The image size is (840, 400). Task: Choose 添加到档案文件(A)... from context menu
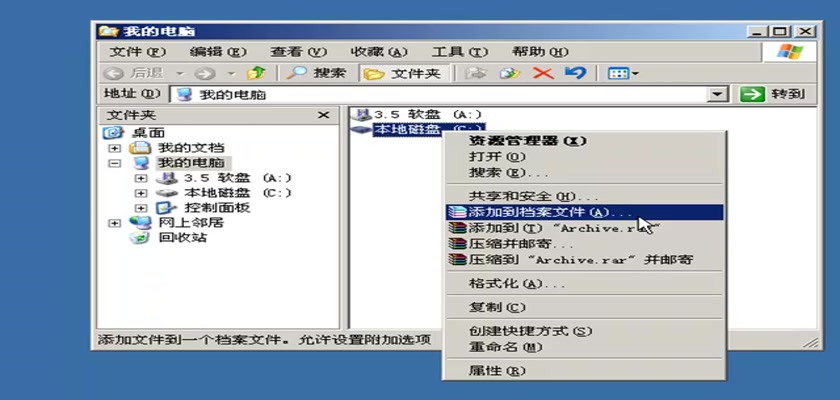coord(584,213)
